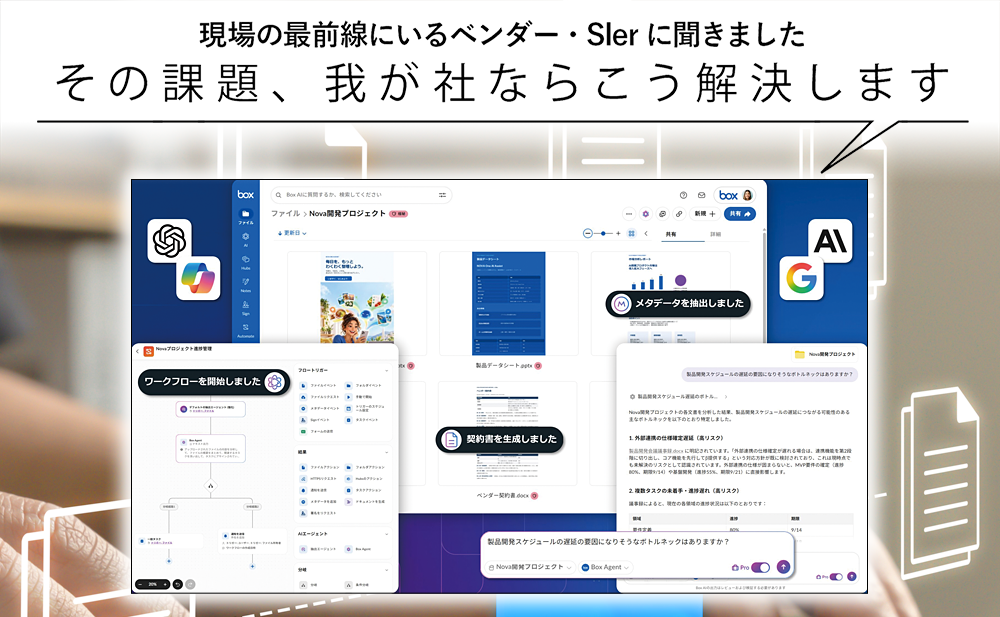Click the minus zoom icon for thumbnails
The height and width of the screenshot is (617, 1000).
click(587, 234)
